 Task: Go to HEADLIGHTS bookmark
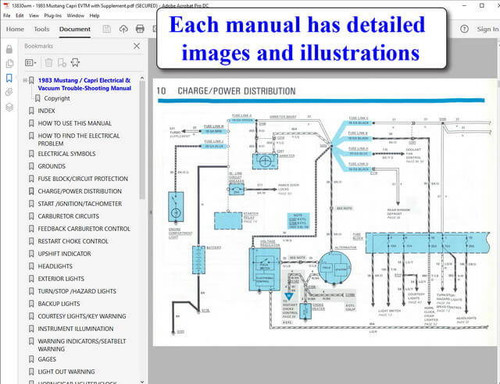[55, 266]
